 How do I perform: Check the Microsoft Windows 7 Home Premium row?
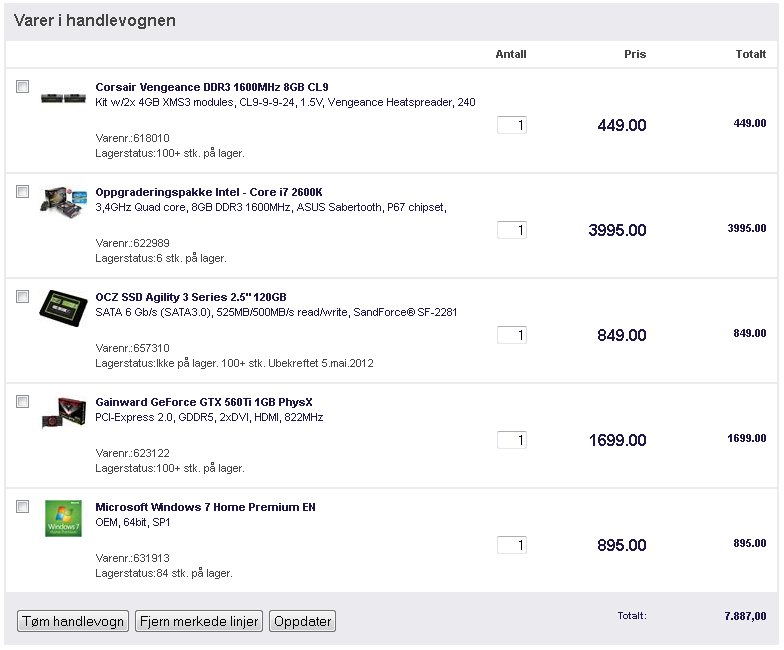coord(22,506)
